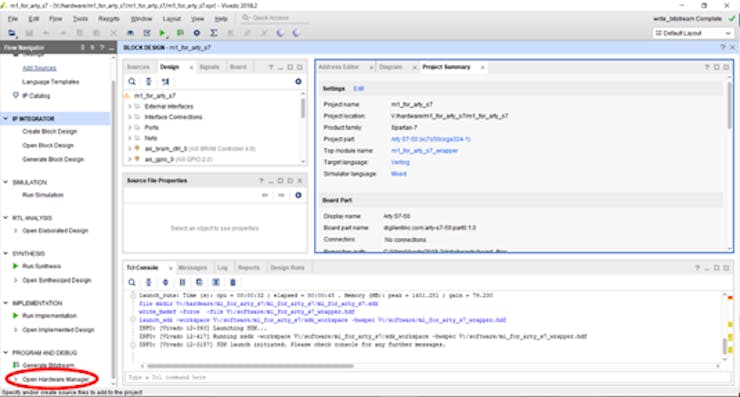The width and height of the screenshot is (740, 397).
Task: Minimize the Flow Navigator panel
Action: [x=111, y=48]
